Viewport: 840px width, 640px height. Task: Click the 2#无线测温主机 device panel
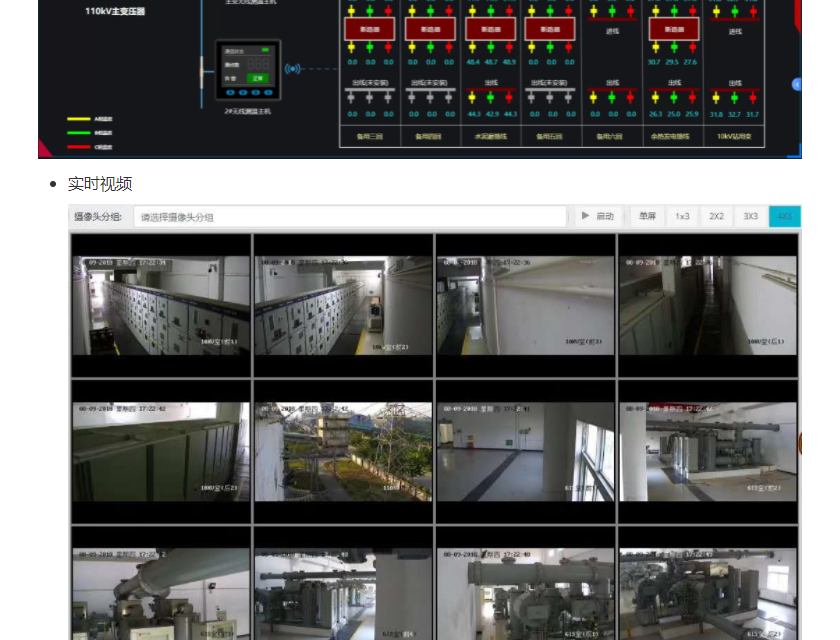point(248,70)
